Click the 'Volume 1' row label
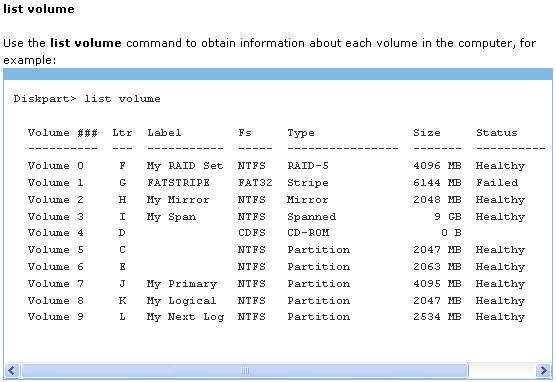Screen dimensions: 556x382 [x=56, y=183]
